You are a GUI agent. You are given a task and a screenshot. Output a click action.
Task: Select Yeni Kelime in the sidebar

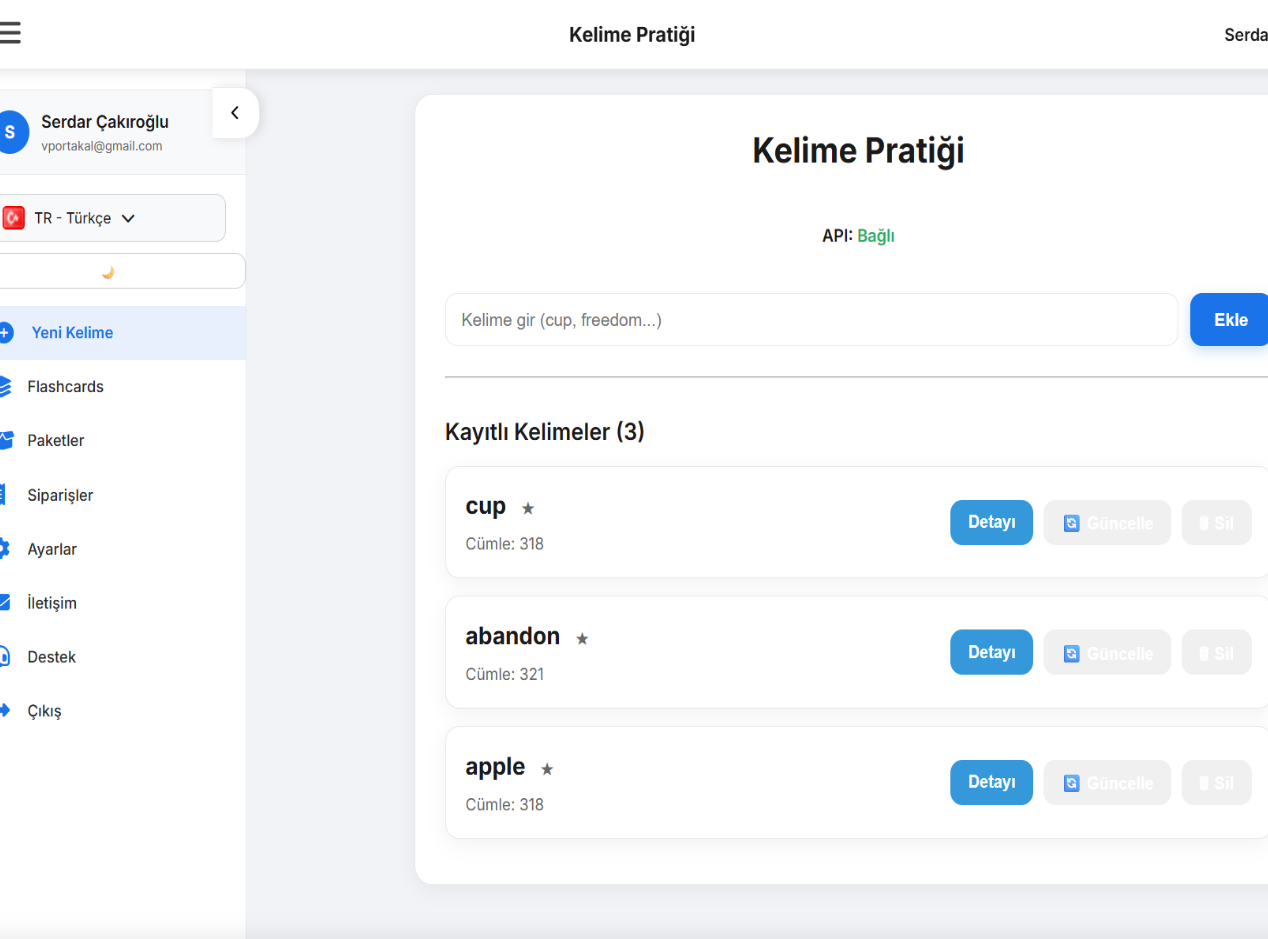pos(72,333)
